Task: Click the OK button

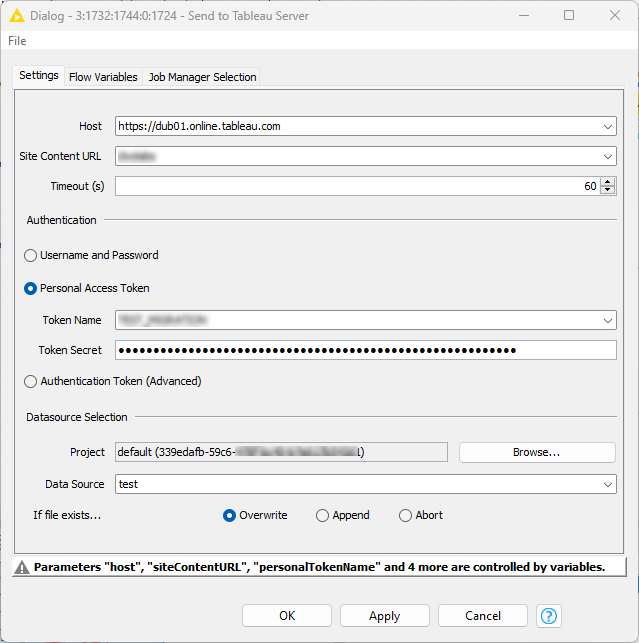Action: [x=287, y=616]
